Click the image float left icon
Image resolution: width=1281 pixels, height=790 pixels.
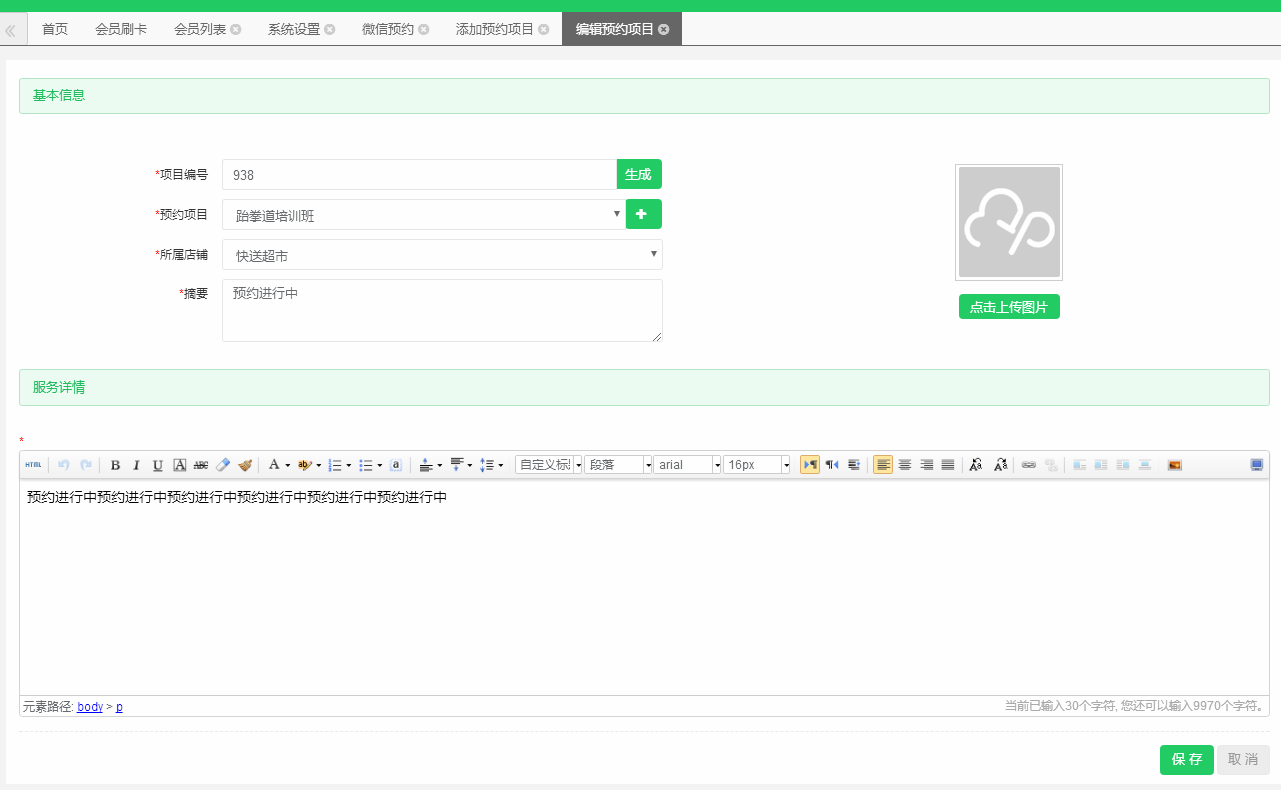(x=1101, y=465)
